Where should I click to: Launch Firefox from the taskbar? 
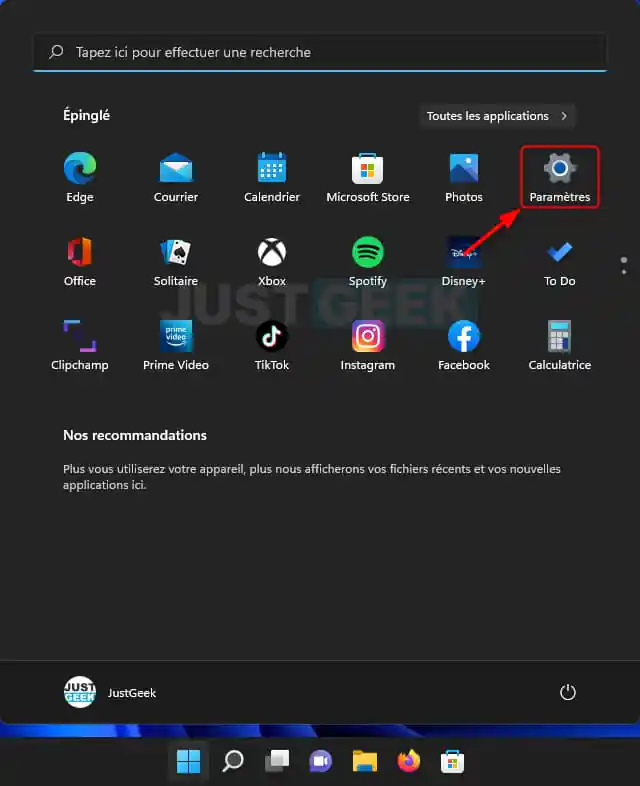point(409,761)
